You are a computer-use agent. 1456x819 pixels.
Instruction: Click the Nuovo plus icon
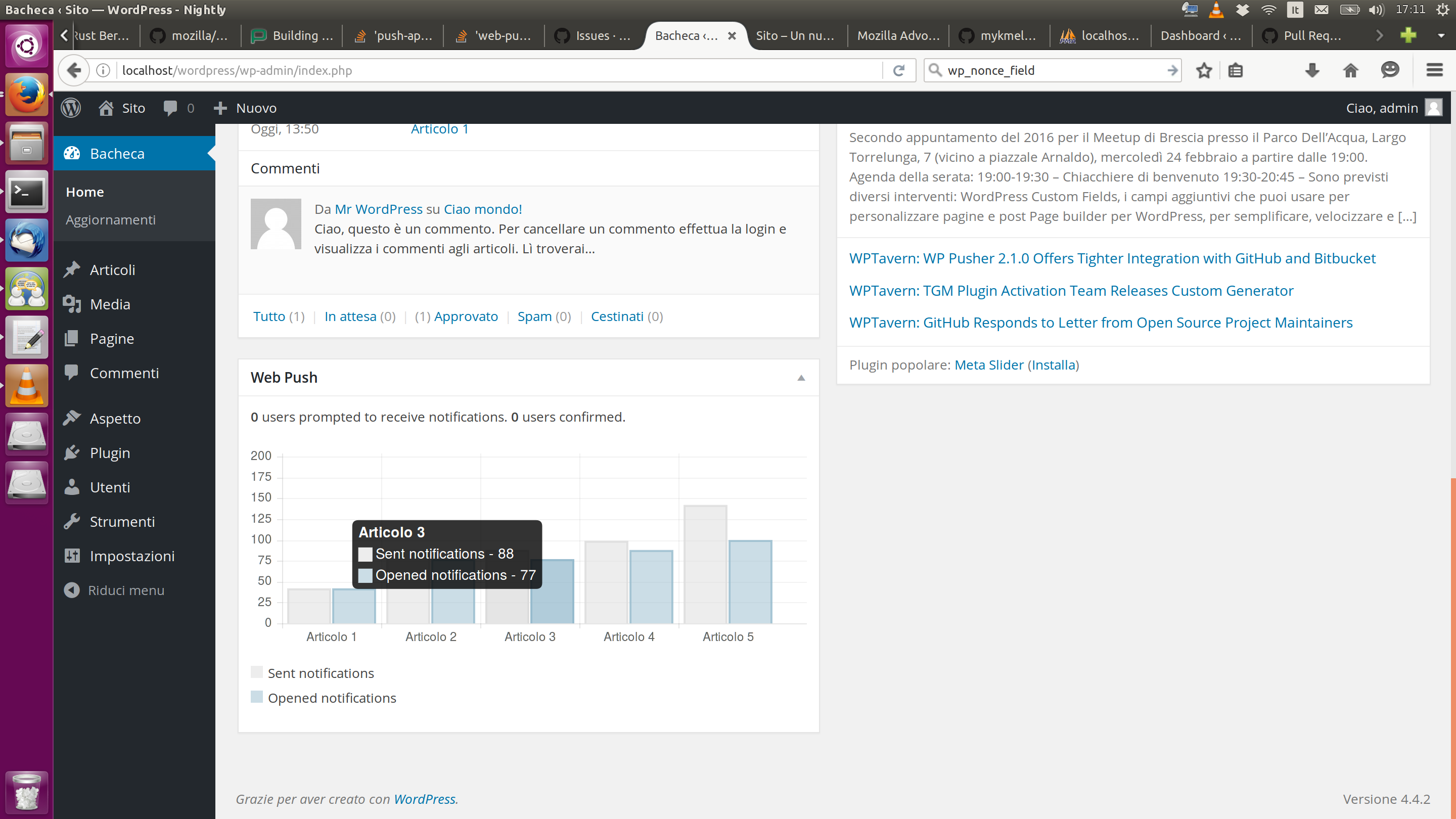pyautogui.click(x=220, y=108)
